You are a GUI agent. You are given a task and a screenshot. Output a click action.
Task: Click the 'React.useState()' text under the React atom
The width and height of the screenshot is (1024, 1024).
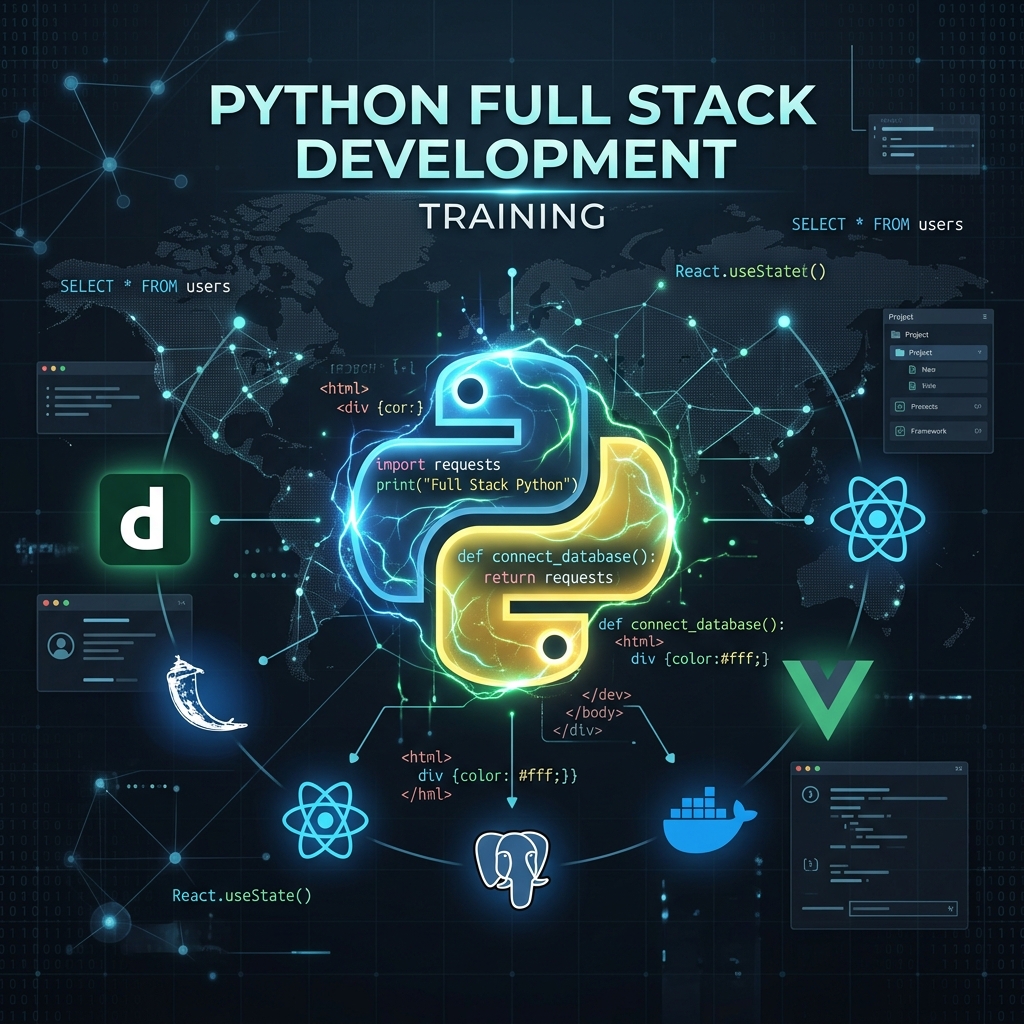[x=242, y=895]
